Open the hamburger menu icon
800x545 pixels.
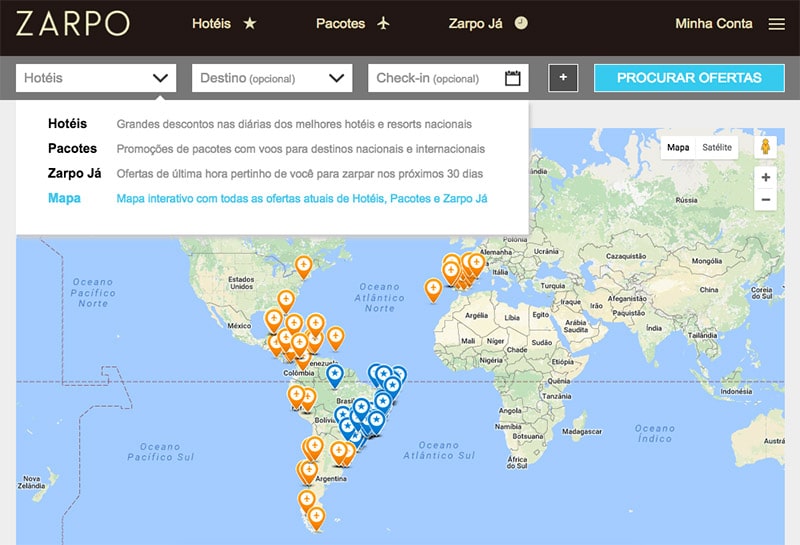(776, 24)
